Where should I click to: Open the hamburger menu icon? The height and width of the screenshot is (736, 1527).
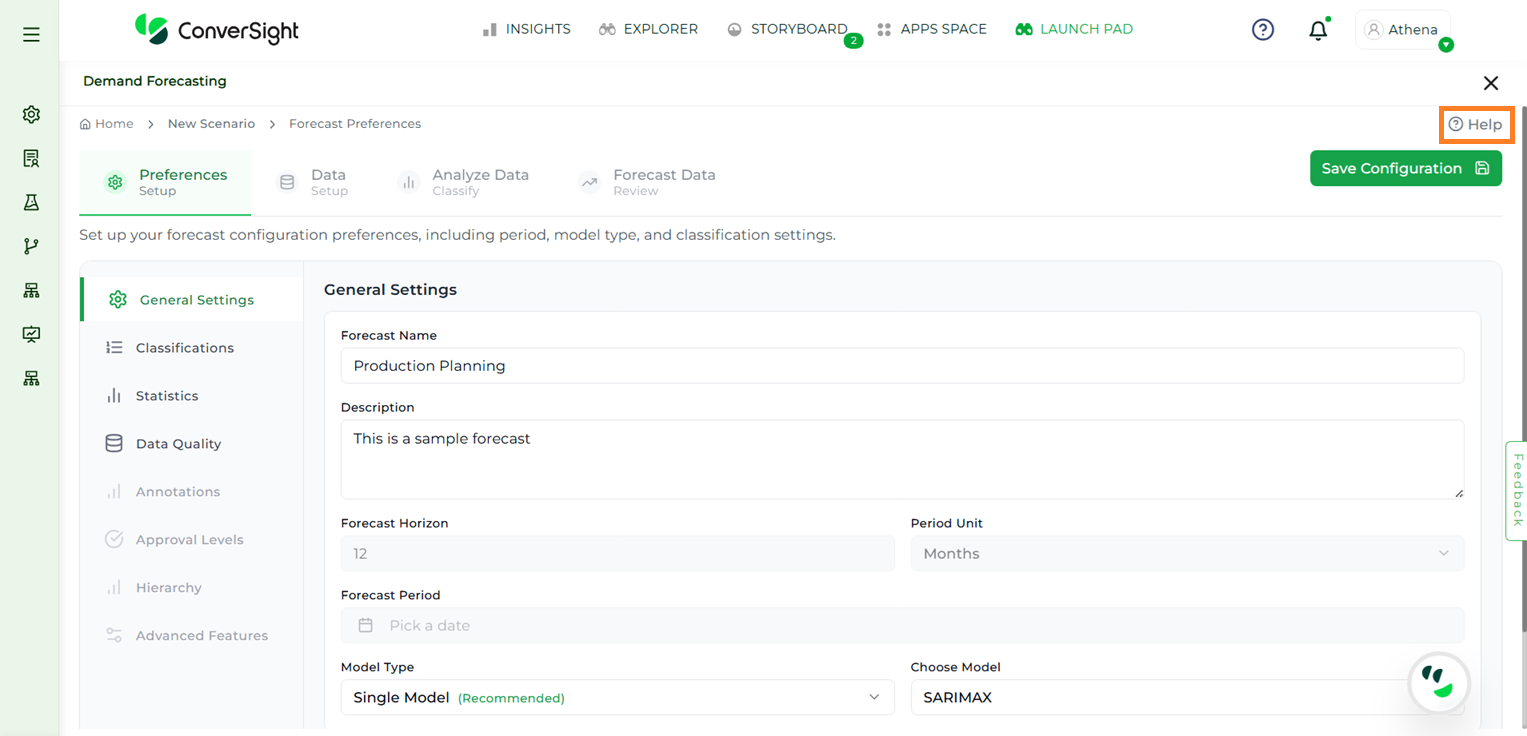pos(31,35)
